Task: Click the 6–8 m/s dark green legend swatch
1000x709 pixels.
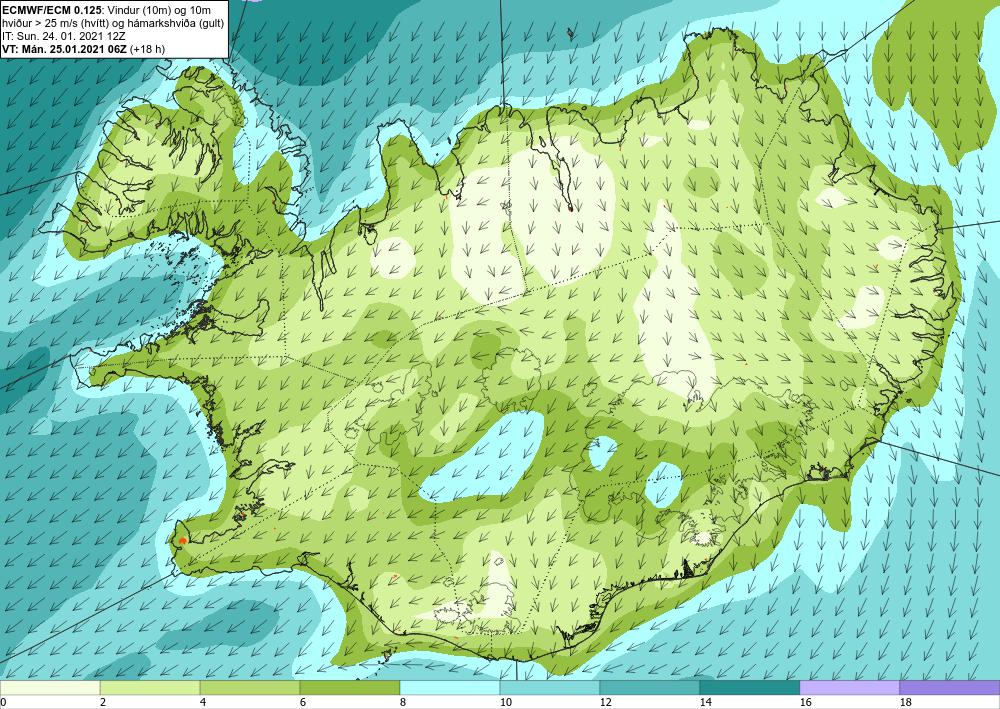Action: (350, 687)
